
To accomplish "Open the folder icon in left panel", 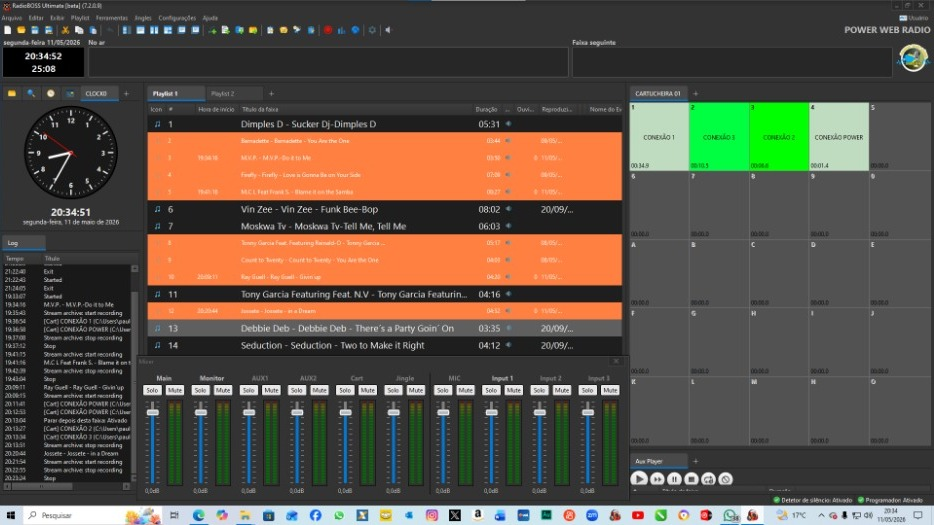I will tap(12, 94).
